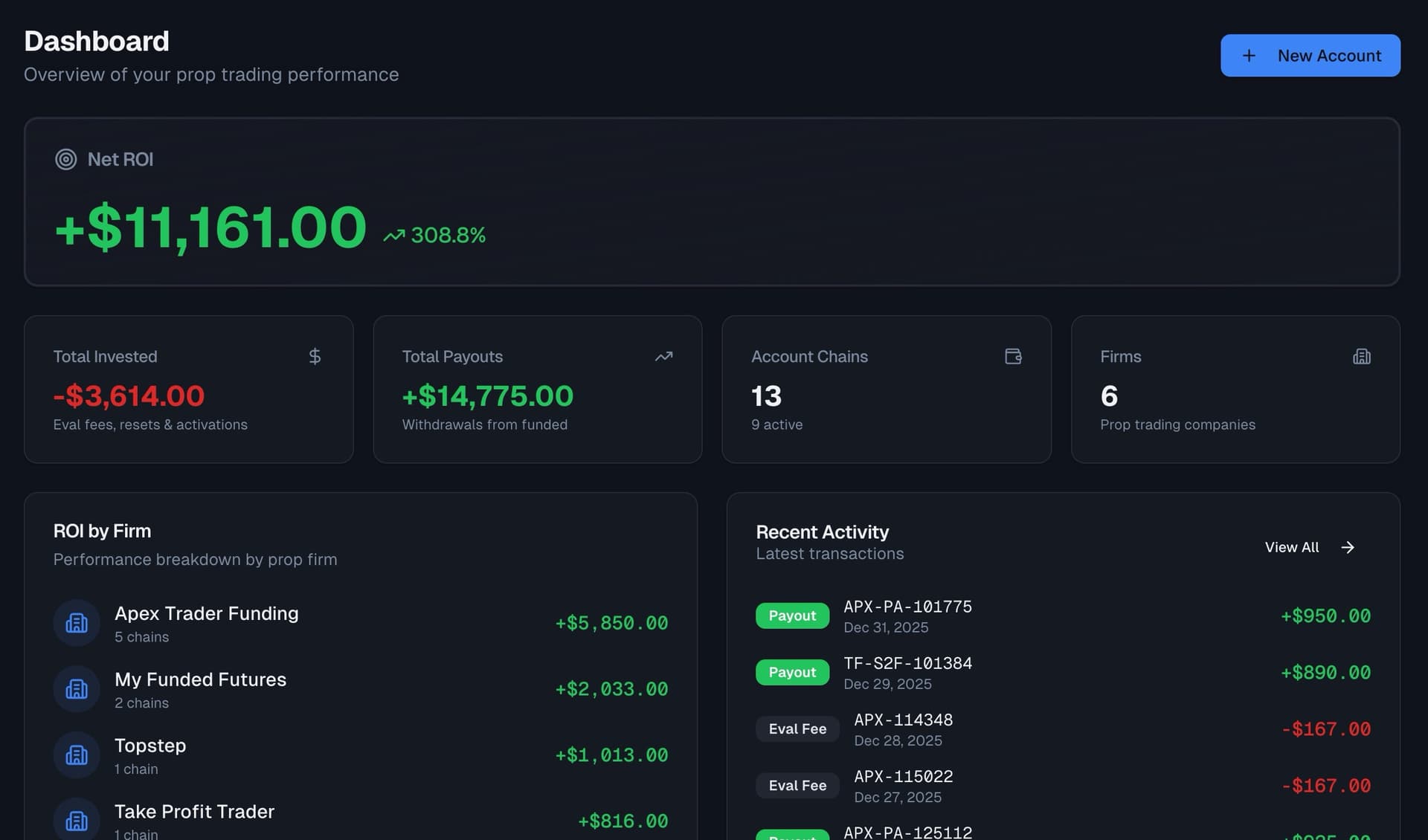The height and width of the screenshot is (840, 1428).
Task: Click the firm icon beside Topstep
Action: point(77,755)
